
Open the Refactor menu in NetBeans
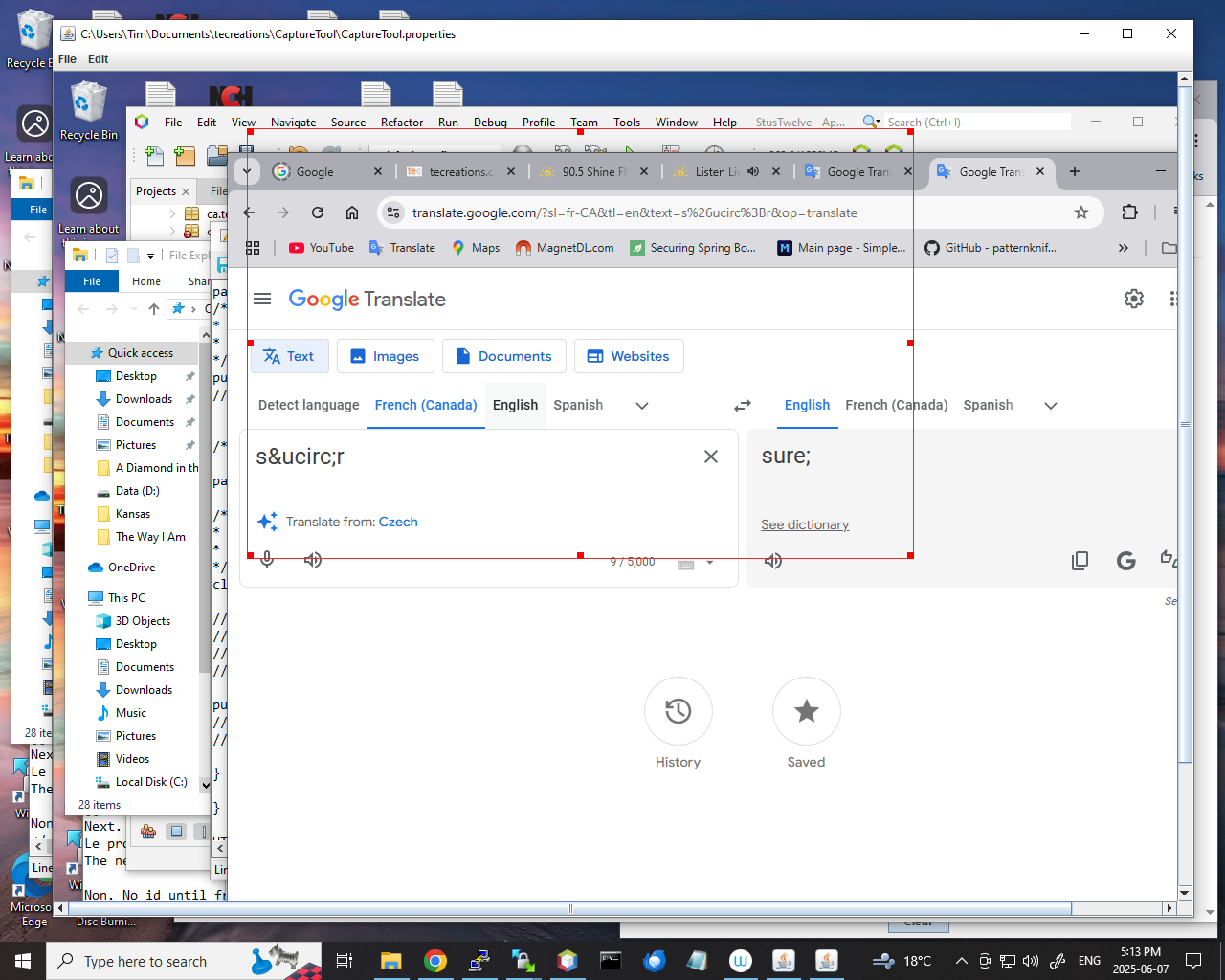[401, 122]
